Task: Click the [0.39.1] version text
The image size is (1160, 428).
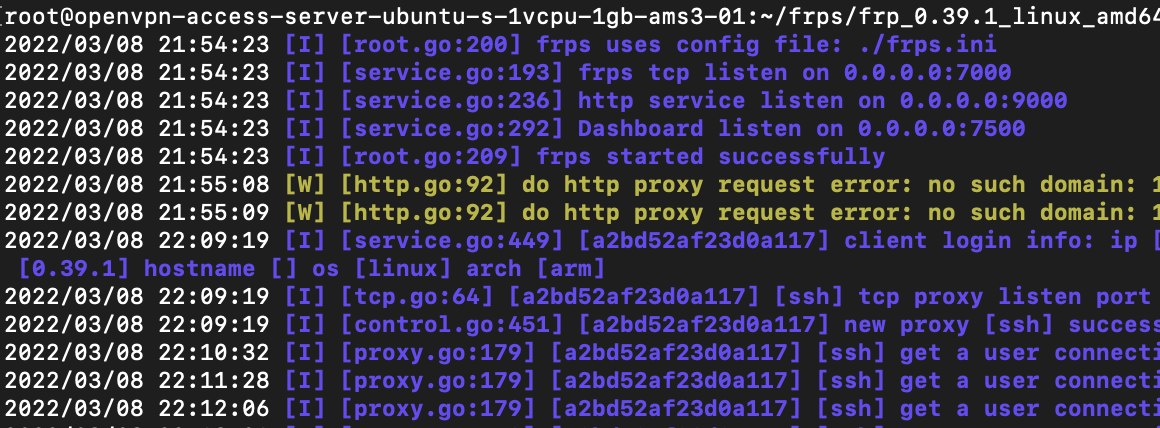Action: click(x=74, y=268)
